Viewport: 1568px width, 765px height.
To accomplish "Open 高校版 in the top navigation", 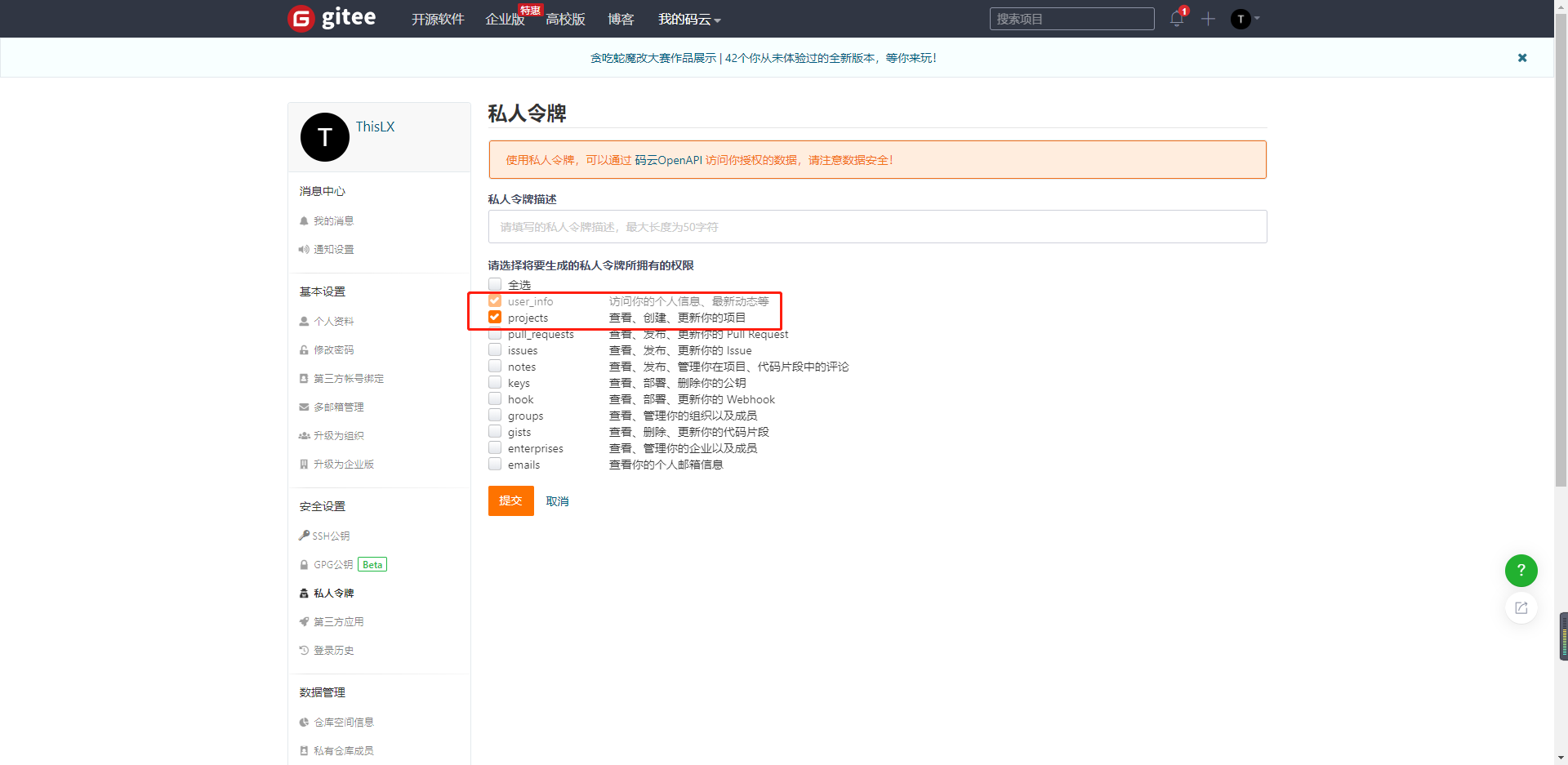I will click(x=565, y=20).
